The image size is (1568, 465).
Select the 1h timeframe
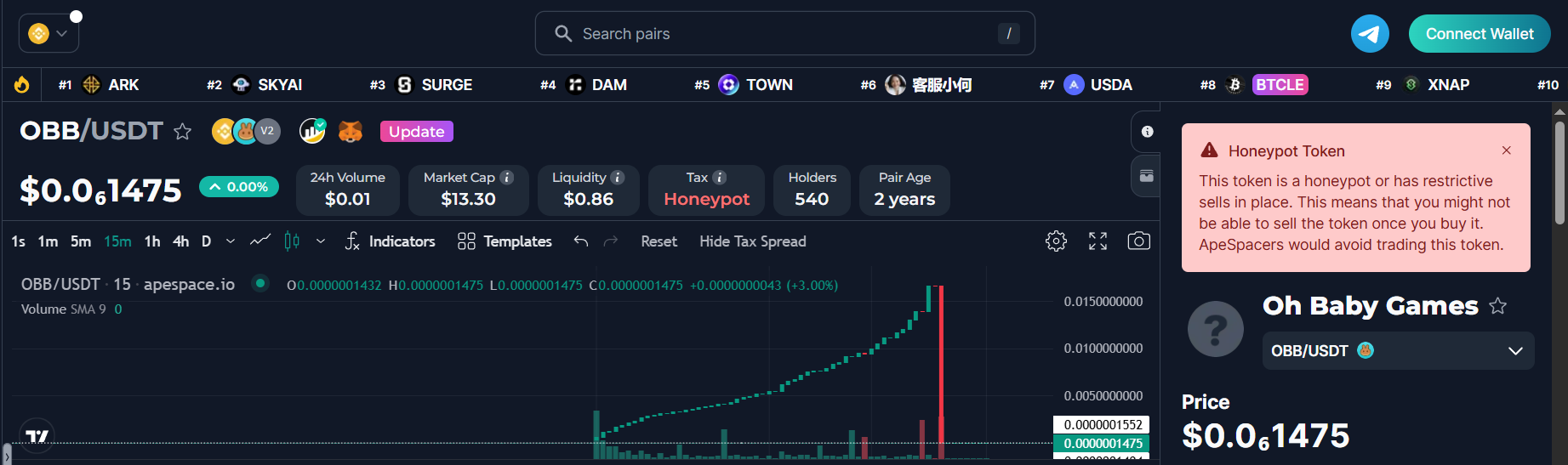point(152,241)
